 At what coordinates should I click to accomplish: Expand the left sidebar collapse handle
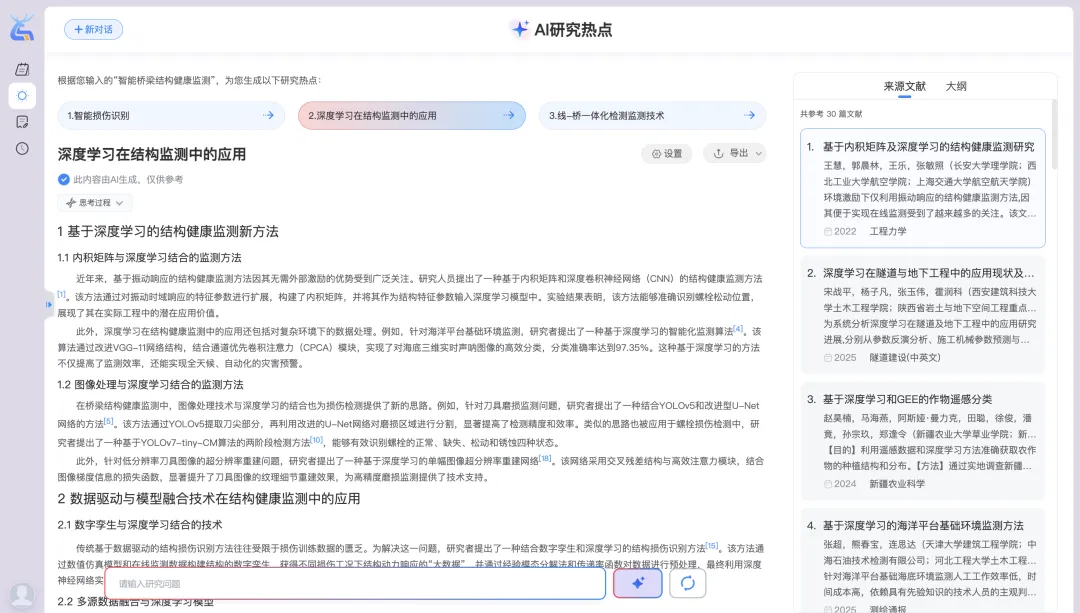[49, 304]
